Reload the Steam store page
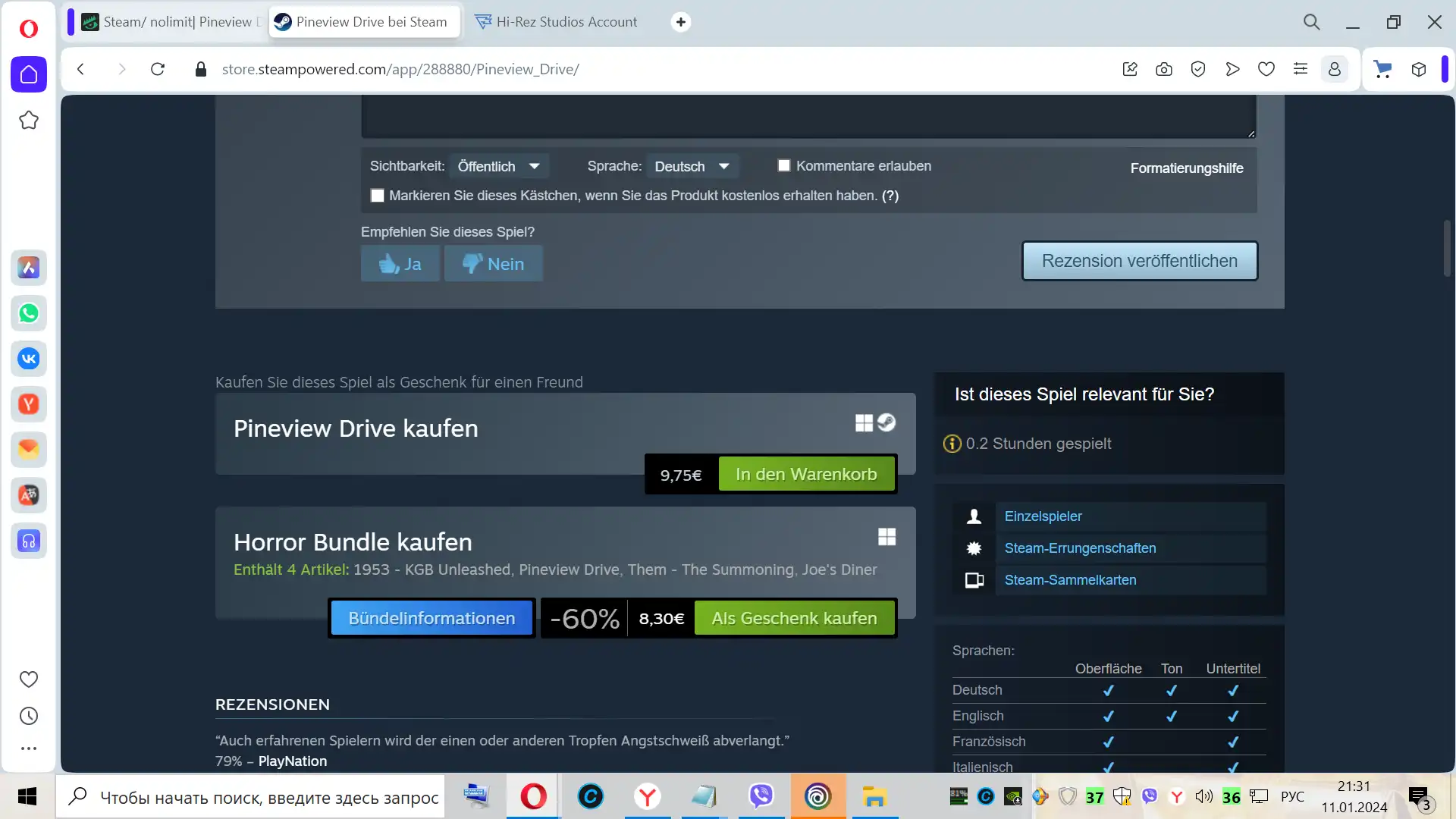1456x819 pixels. 158,69
